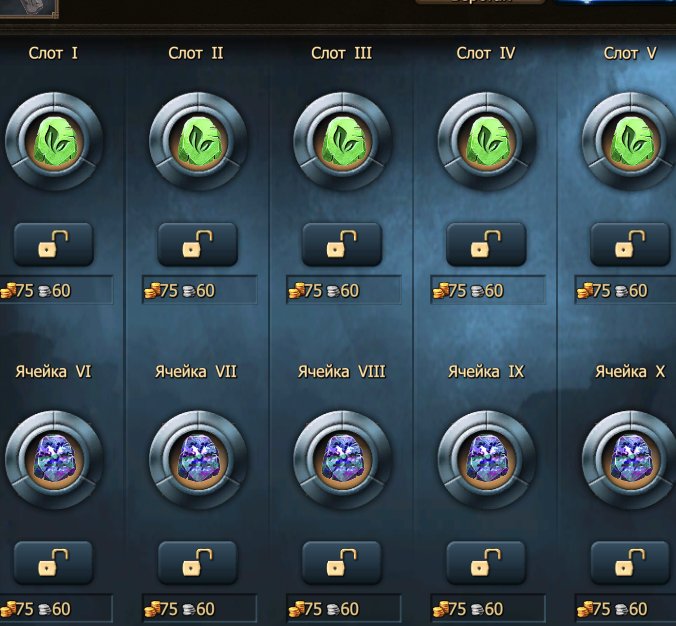This screenshot has height=626, width=676.
Task: Pick the green leaf rune in Слот V
Action: 631,142
